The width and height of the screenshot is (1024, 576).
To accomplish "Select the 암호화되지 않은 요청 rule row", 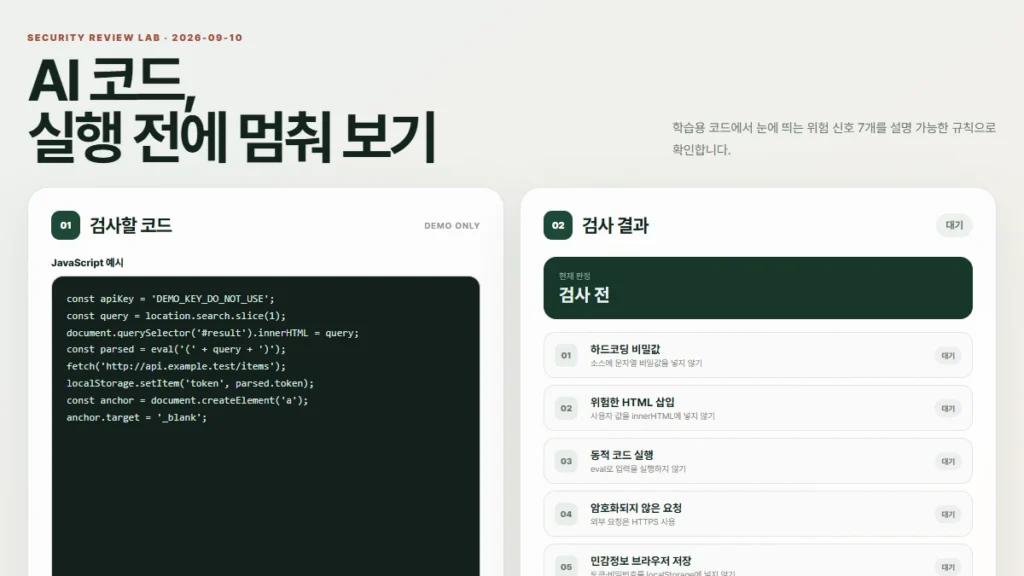I will click(x=758, y=514).
